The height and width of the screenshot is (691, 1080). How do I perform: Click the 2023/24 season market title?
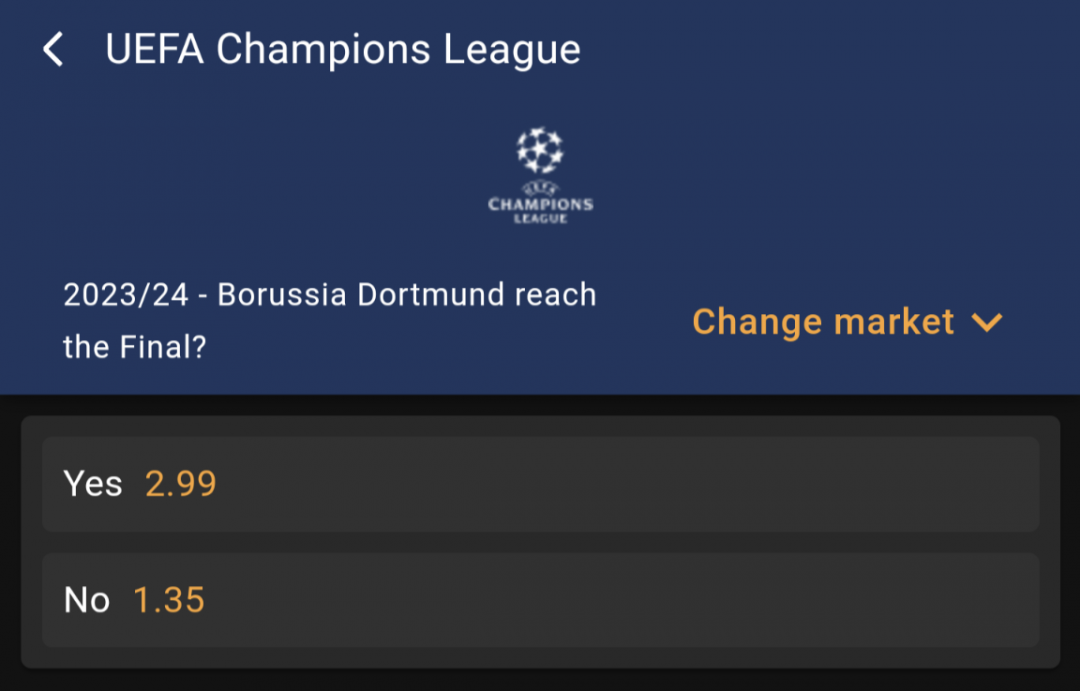[x=329, y=320]
